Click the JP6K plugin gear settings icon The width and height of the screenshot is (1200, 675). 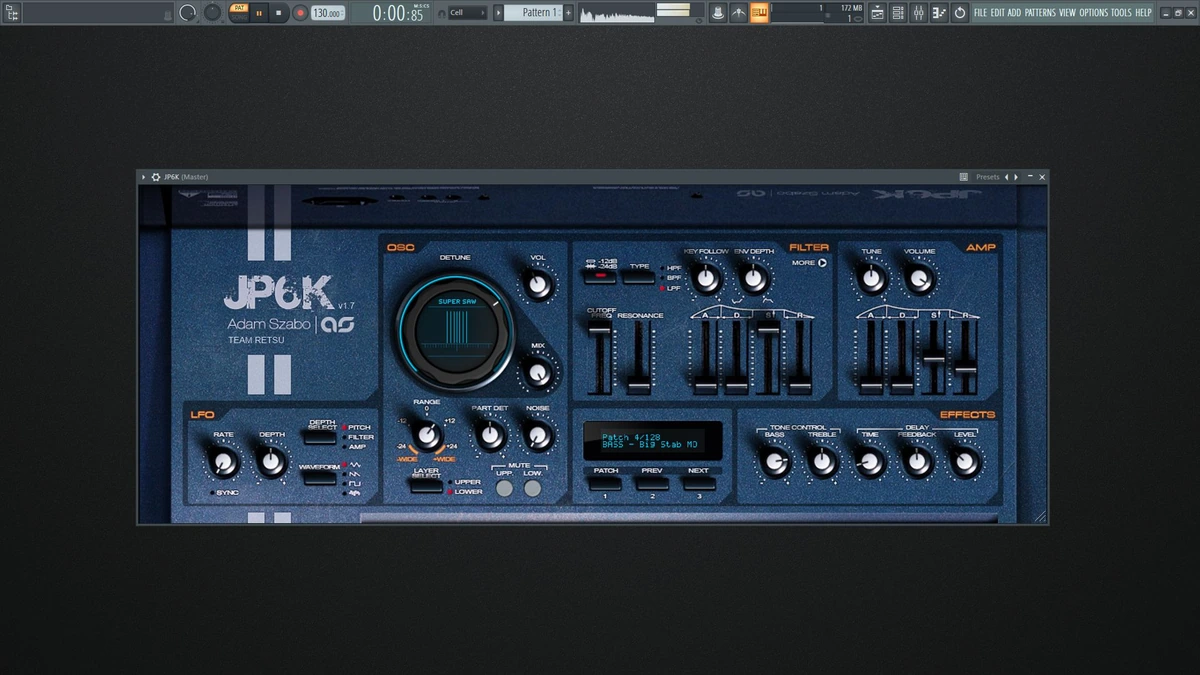pyautogui.click(x=156, y=177)
